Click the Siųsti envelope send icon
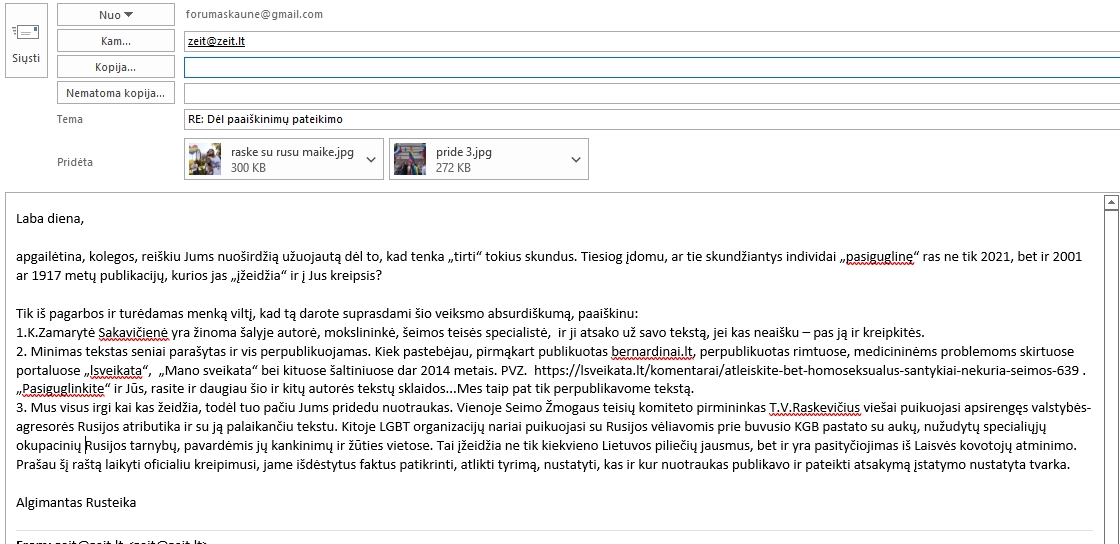This screenshot has height=544, width=1120. tap(26, 34)
